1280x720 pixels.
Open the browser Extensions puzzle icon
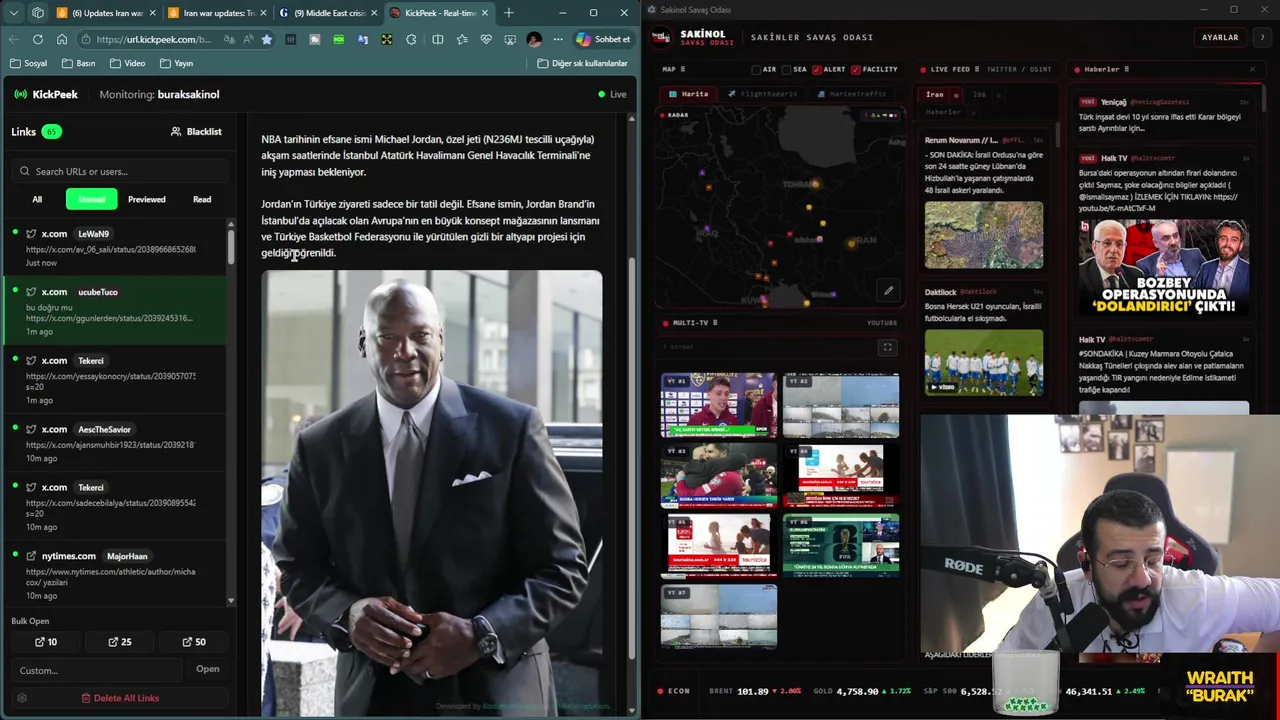click(411, 39)
